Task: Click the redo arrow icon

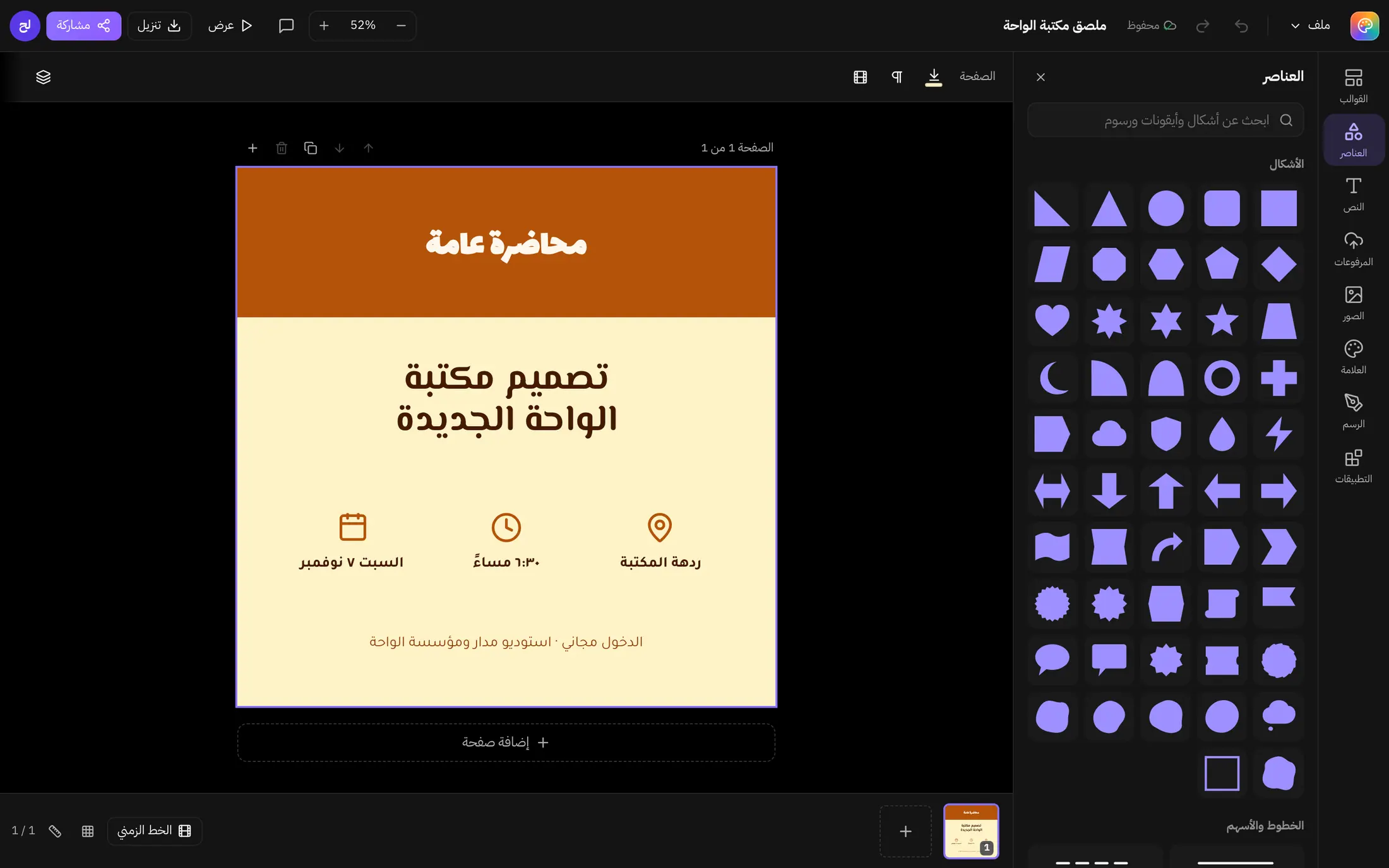Action: [x=1203, y=25]
